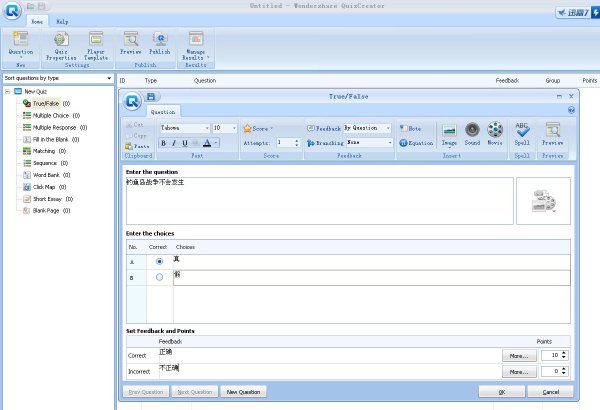This screenshot has height=410, width=600.
Task: Select the Question tab in dialog
Action: [x=163, y=112]
